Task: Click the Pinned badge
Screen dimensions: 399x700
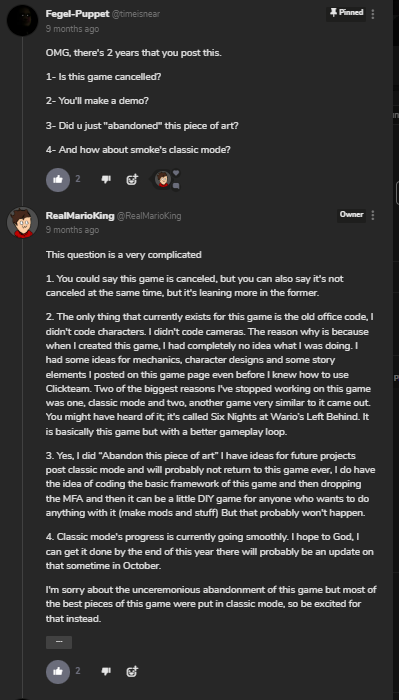Action: click(346, 13)
